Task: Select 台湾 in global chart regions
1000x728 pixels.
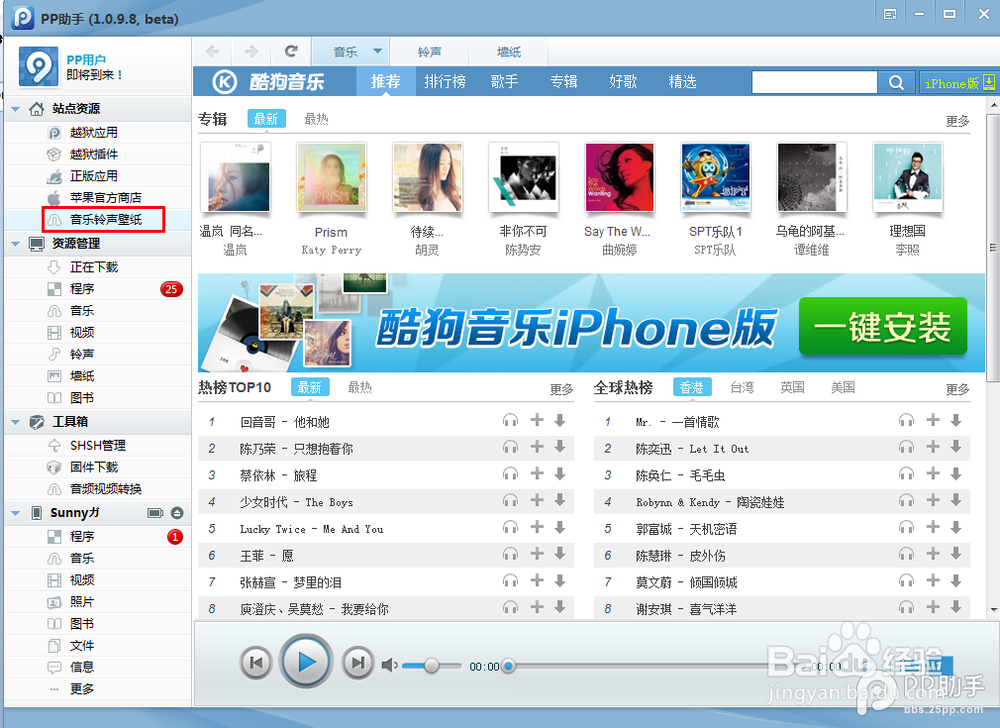Action: coord(741,387)
